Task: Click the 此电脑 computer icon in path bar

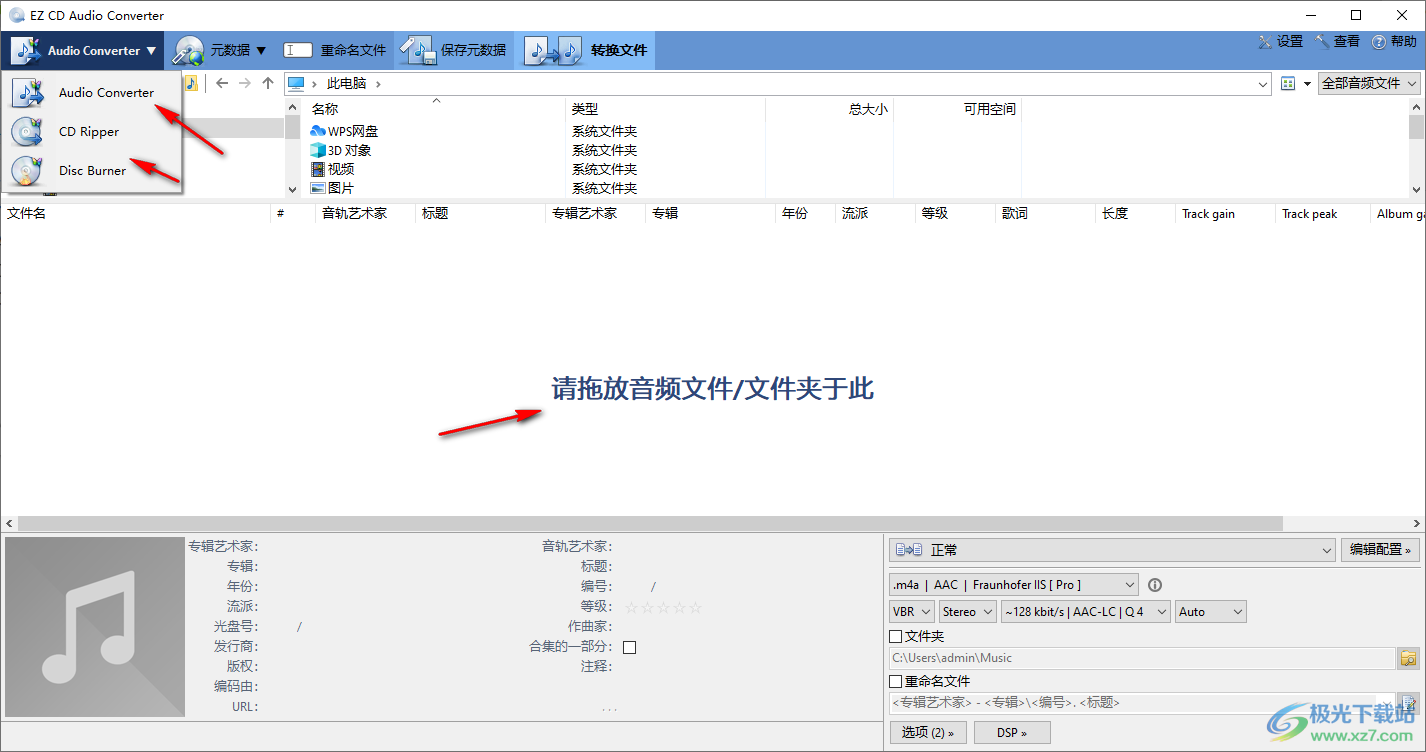Action: (296, 83)
